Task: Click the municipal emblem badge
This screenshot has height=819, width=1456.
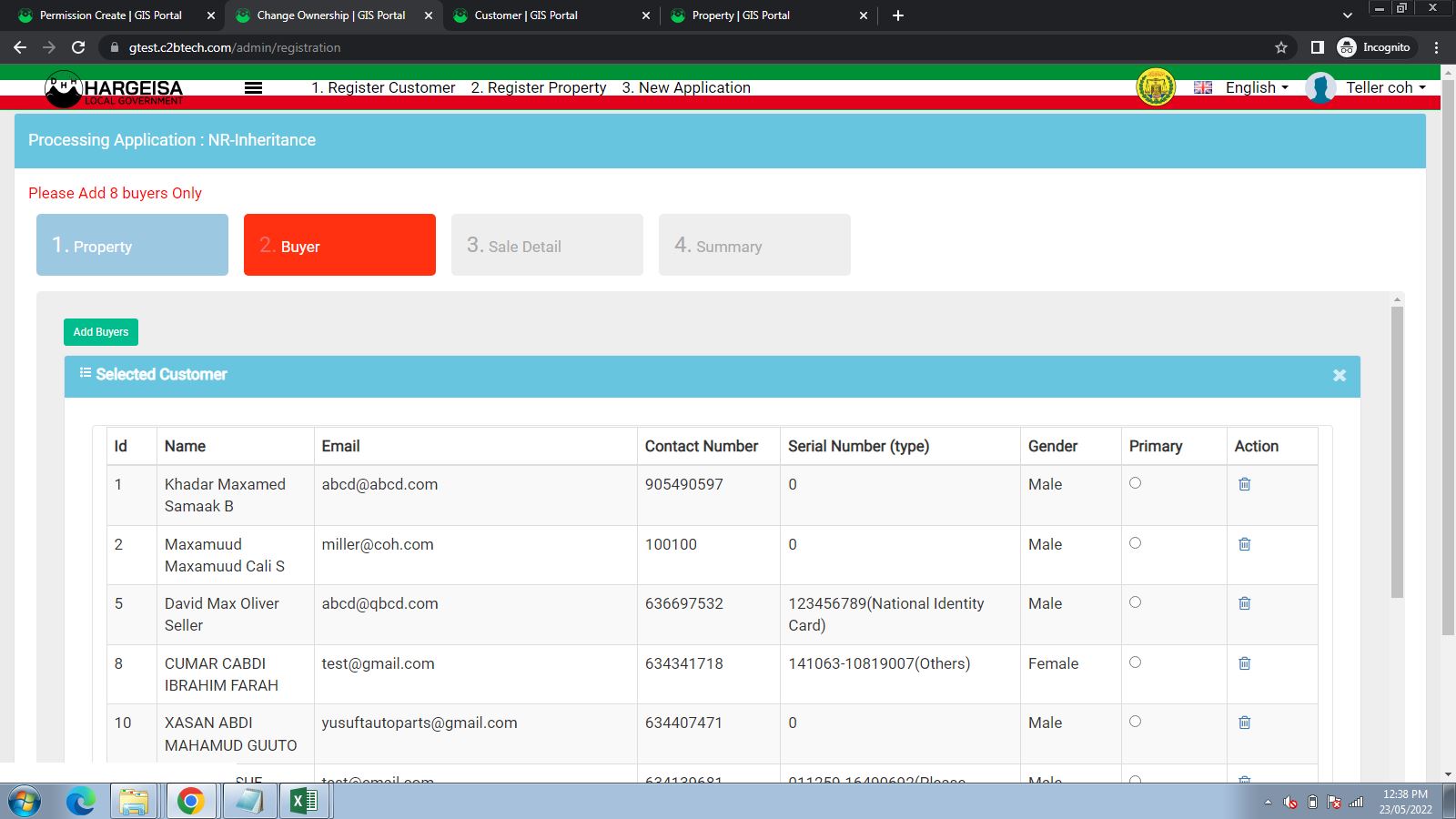Action: (x=1156, y=87)
